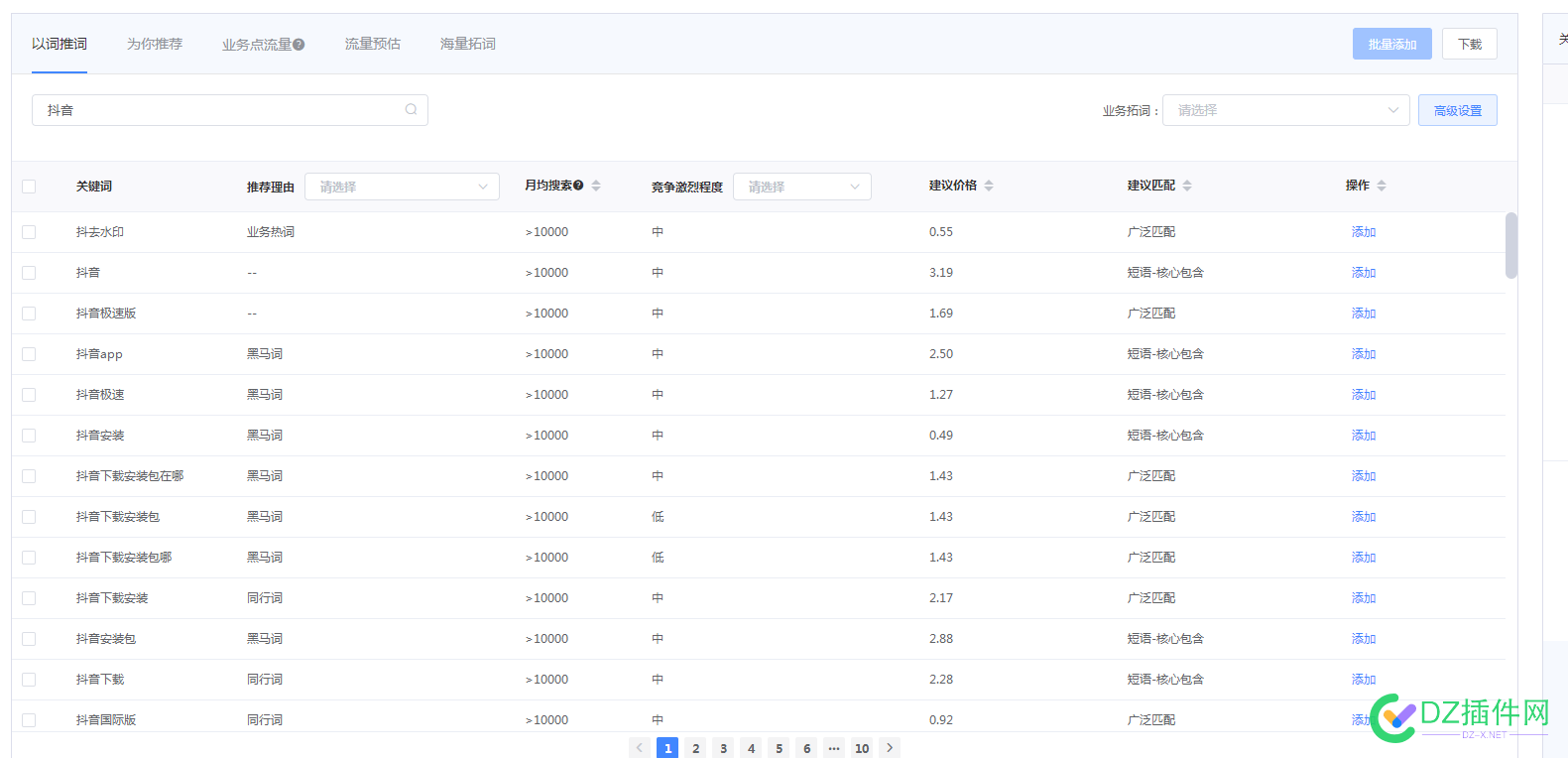Click price value 3.19 in 抖音 row
The image size is (1568, 758).
pyautogui.click(x=941, y=273)
